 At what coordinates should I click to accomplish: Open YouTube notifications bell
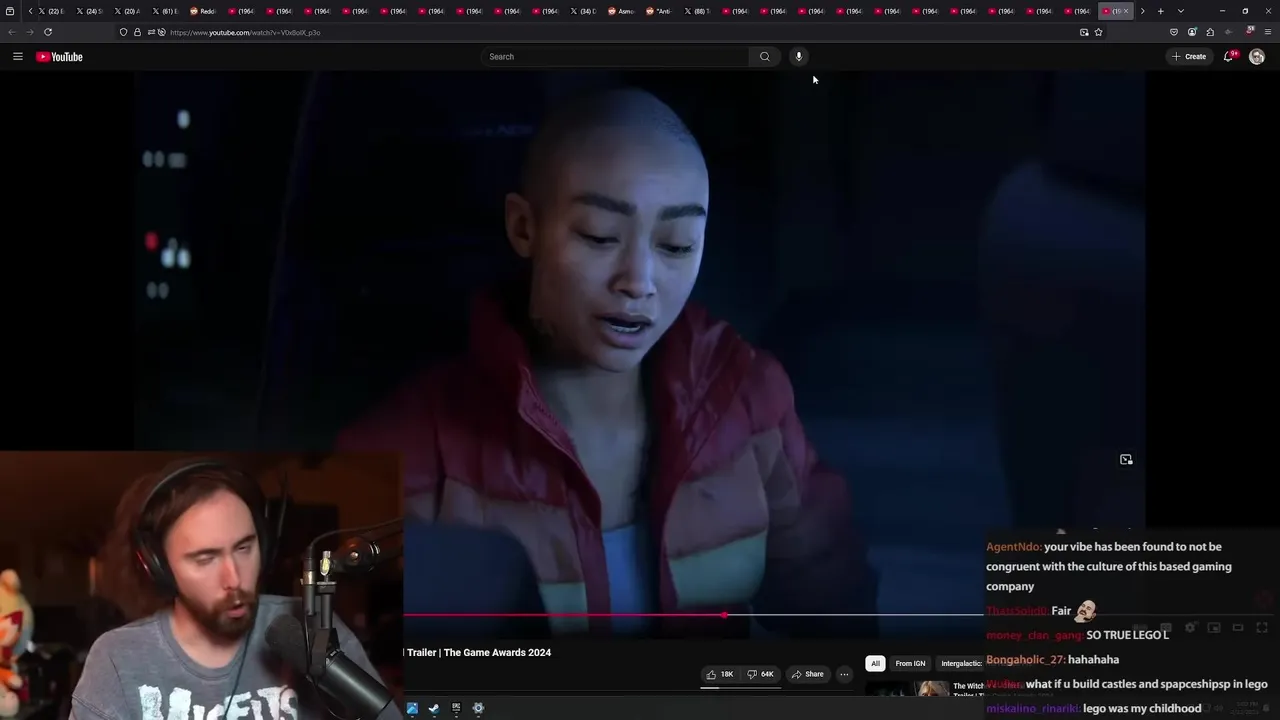tap(1229, 57)
